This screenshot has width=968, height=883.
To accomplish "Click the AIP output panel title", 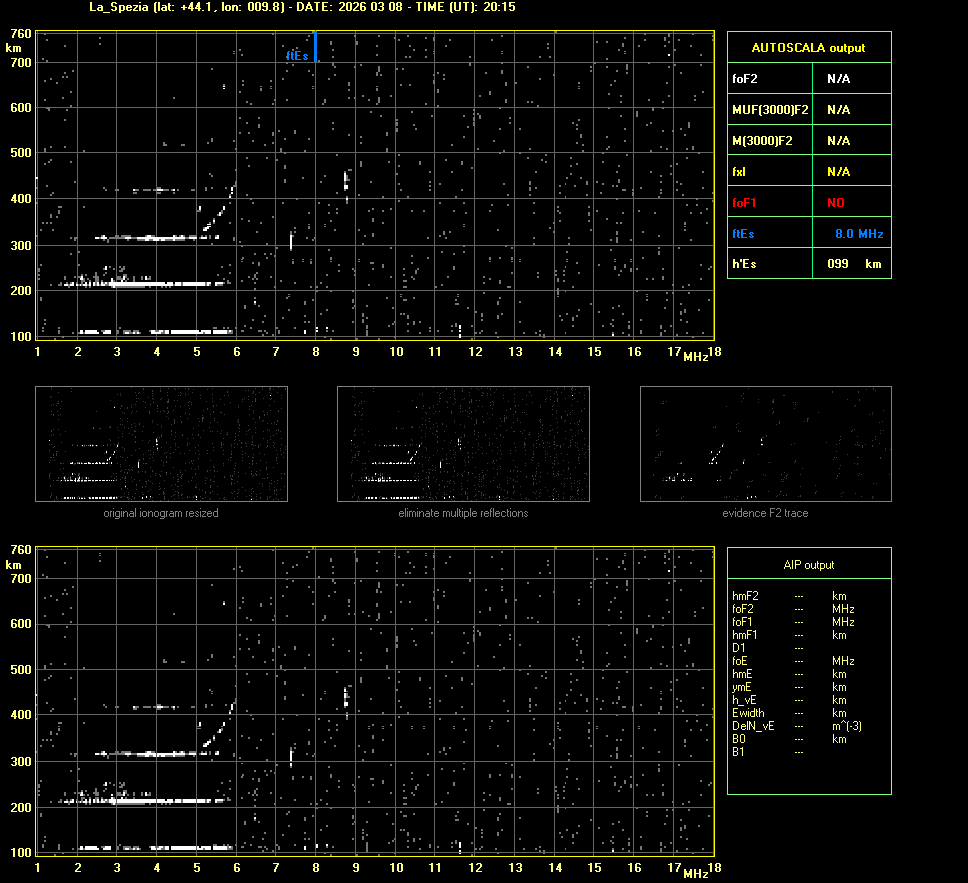I will (x=808, y=565).
